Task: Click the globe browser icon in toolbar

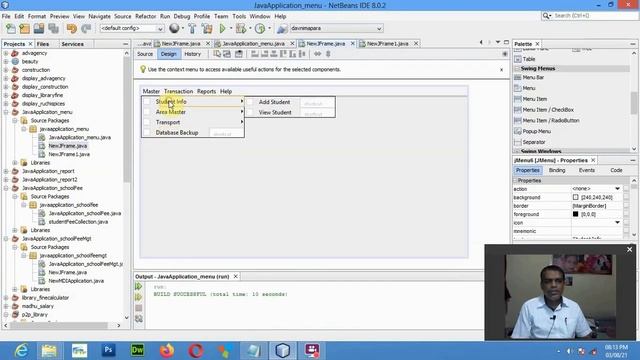Action: 174,28
